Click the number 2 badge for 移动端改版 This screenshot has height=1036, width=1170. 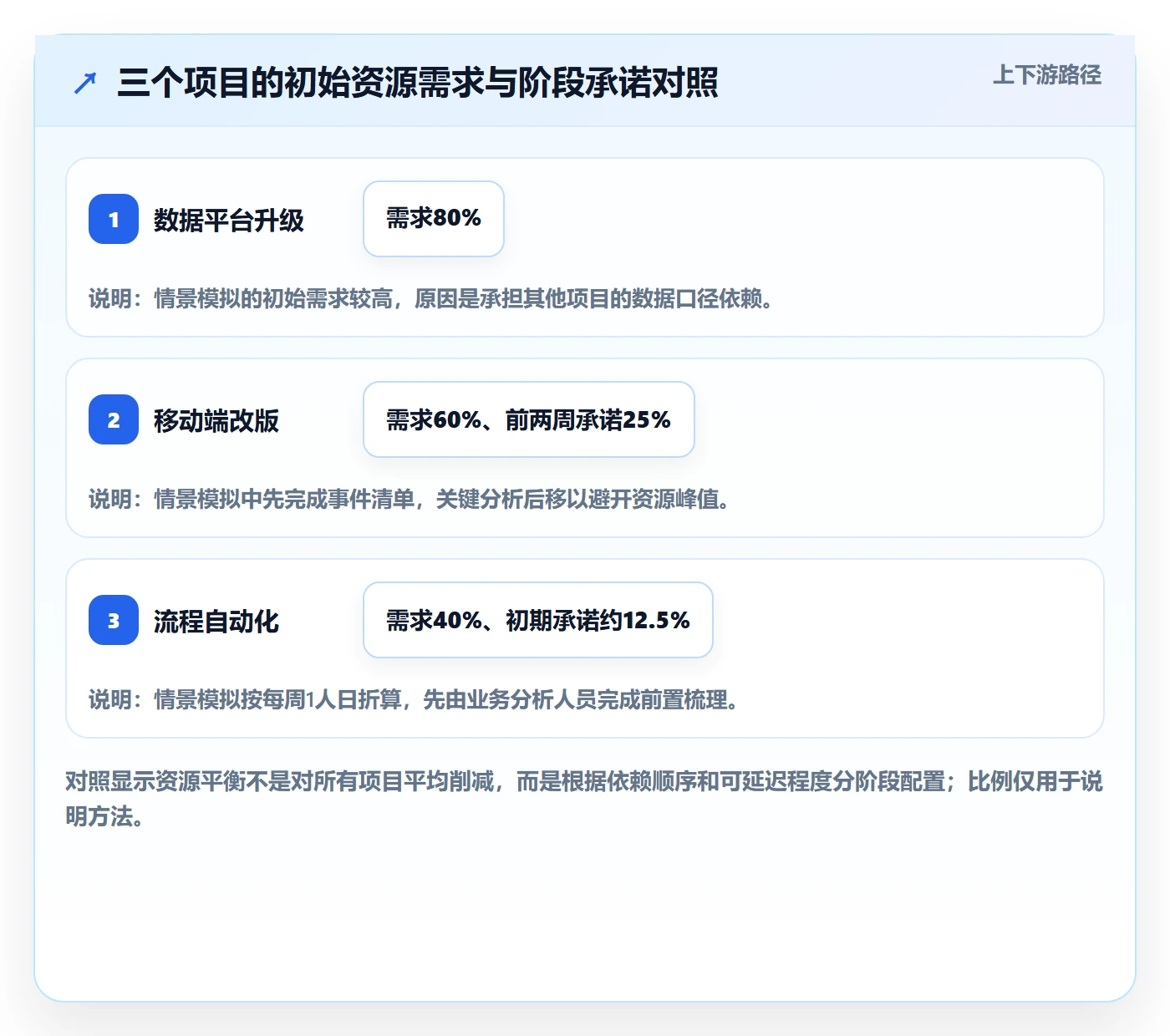114,419
